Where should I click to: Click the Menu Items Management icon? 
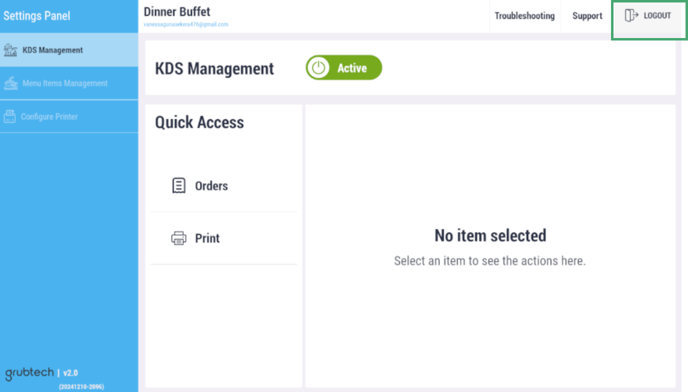[x=11, y=83]
